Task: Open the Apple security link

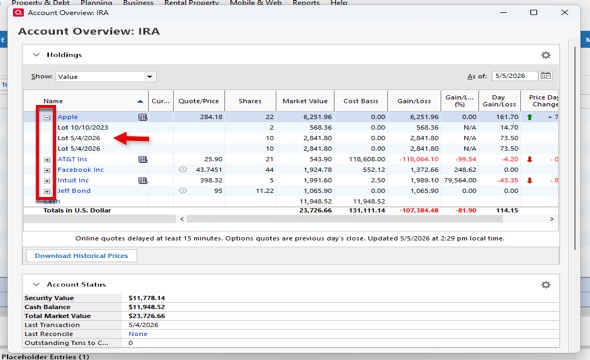Action: pyautogui.click(x=67, y=117)
